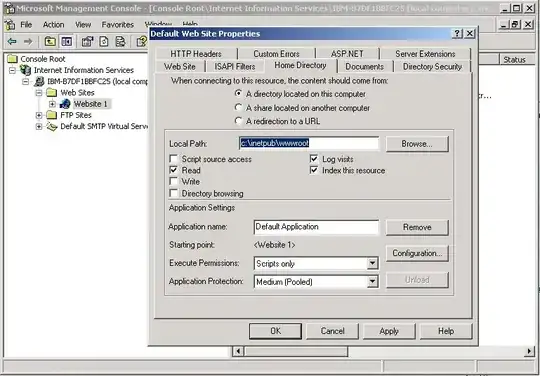Switch to the Directory Security tab
The width and height of the screenshot is (540, 376).
tap(432, 66)
